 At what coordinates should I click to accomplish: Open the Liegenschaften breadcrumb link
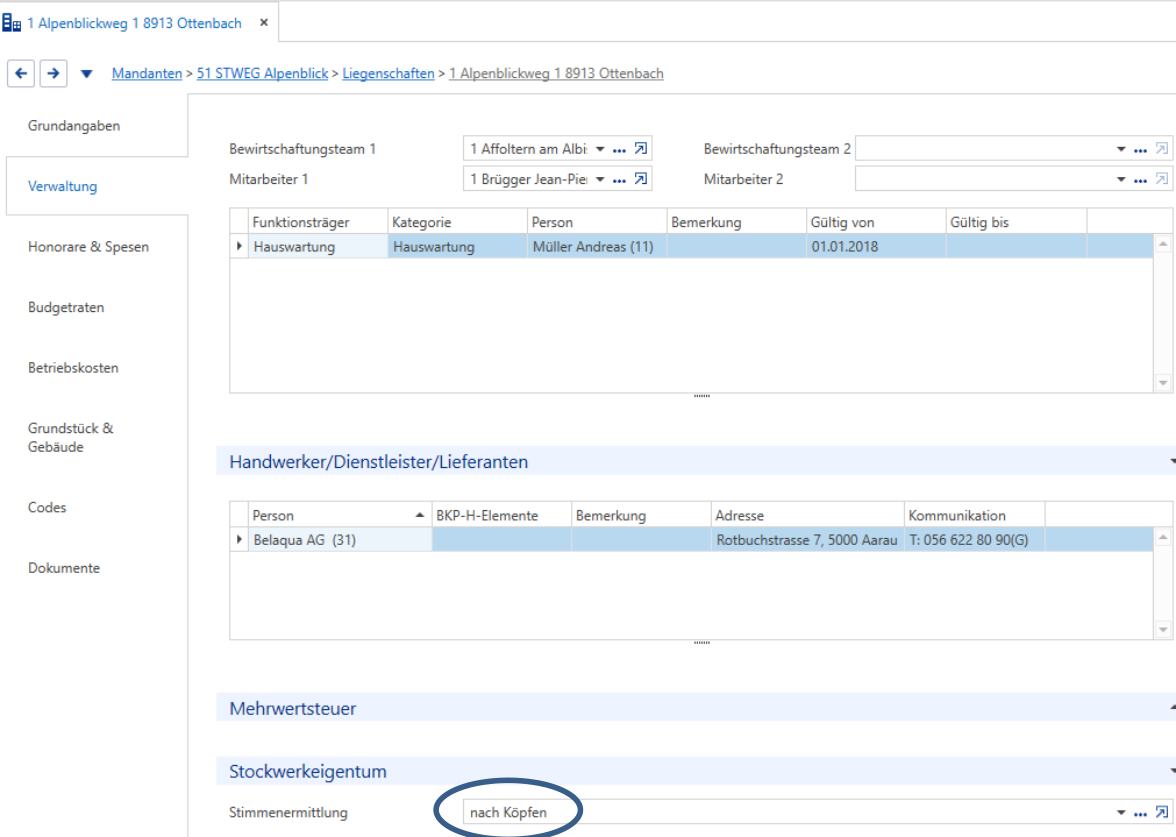(388, 74)
